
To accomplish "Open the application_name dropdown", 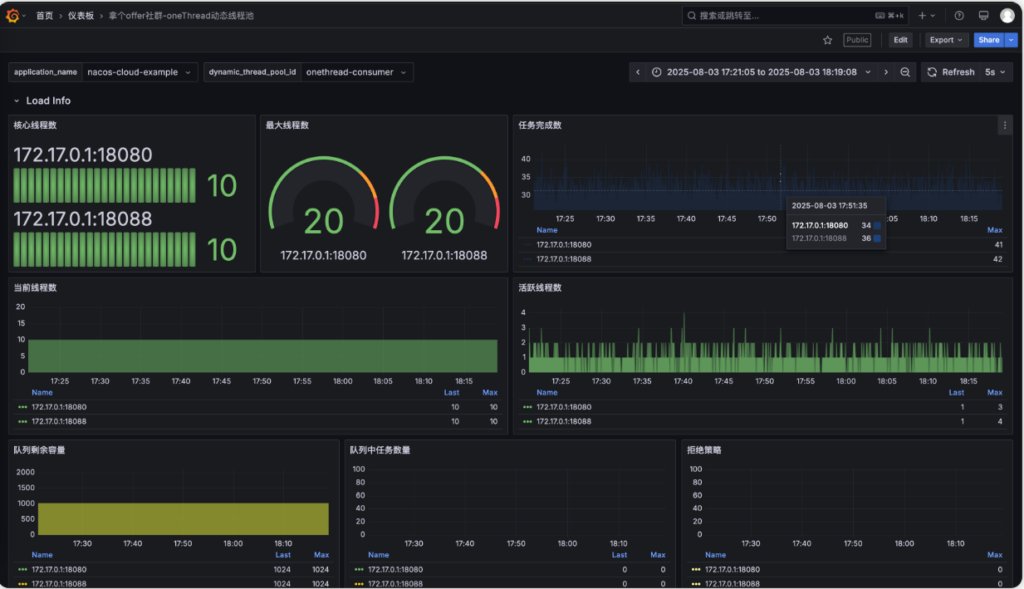I will click(141, 72).
